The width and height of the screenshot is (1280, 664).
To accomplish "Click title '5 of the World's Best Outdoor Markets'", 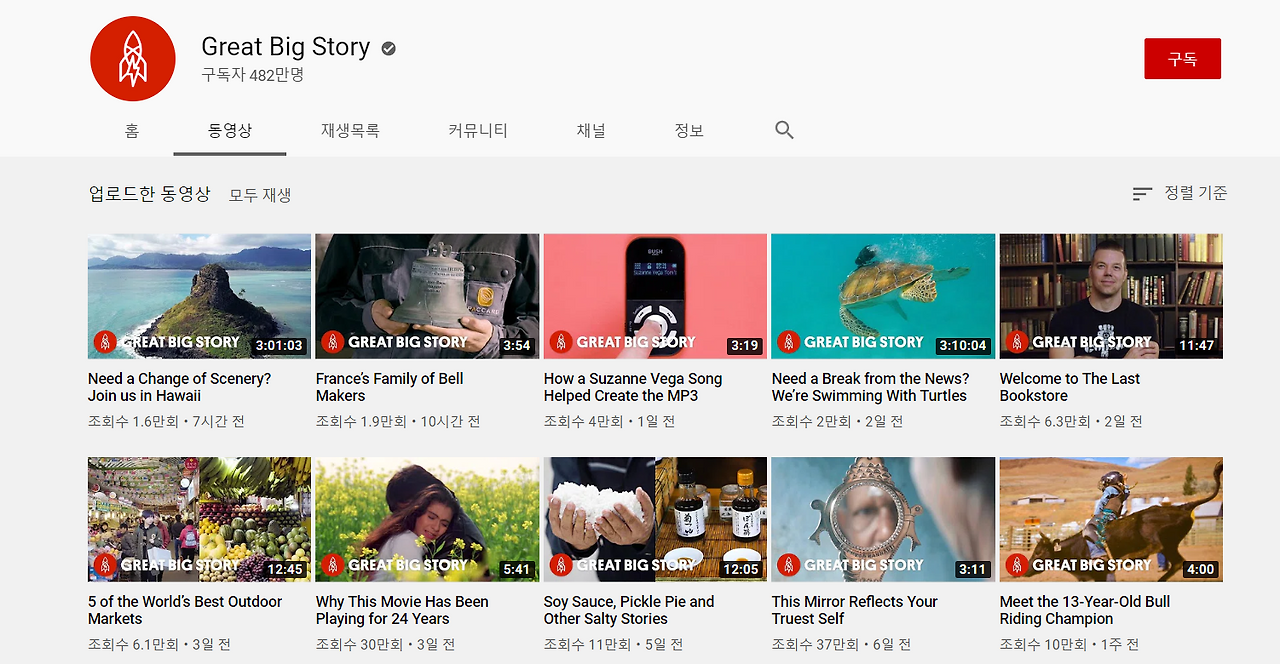I will 185,610.
